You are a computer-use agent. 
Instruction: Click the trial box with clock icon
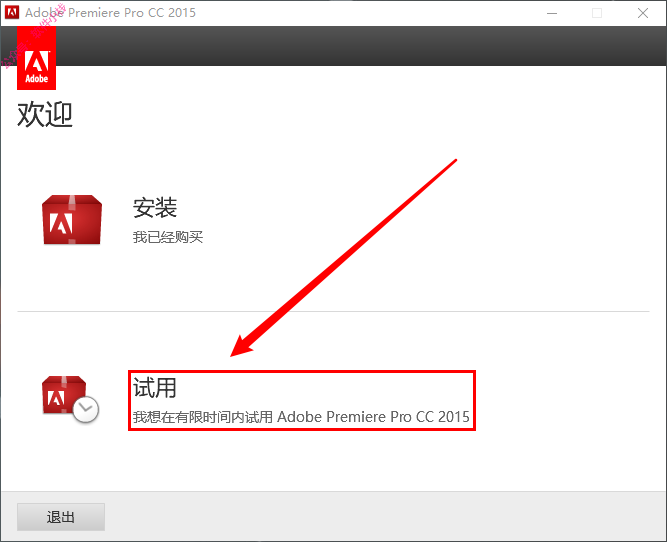pos(70,399)
